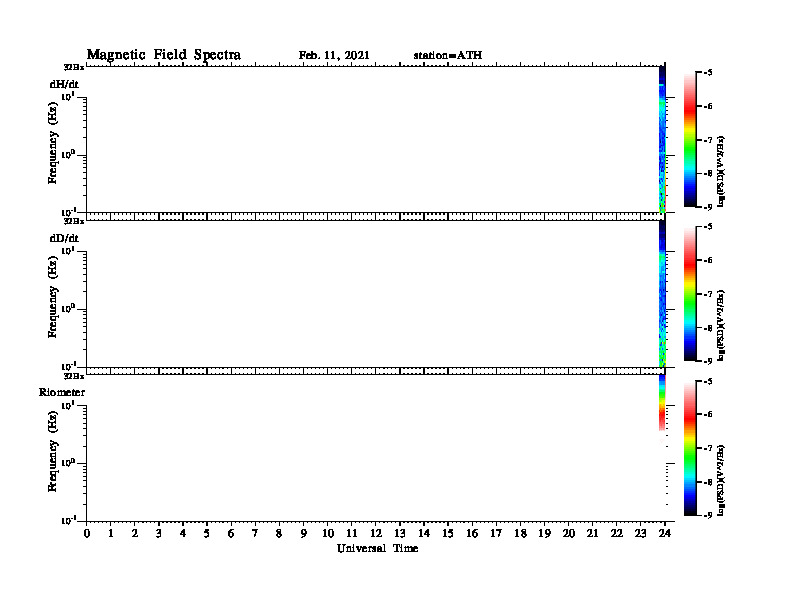Click the Riometer red-yellow data strip
Viewport: 792px width, 612px height.
click(x=662, y=402)
